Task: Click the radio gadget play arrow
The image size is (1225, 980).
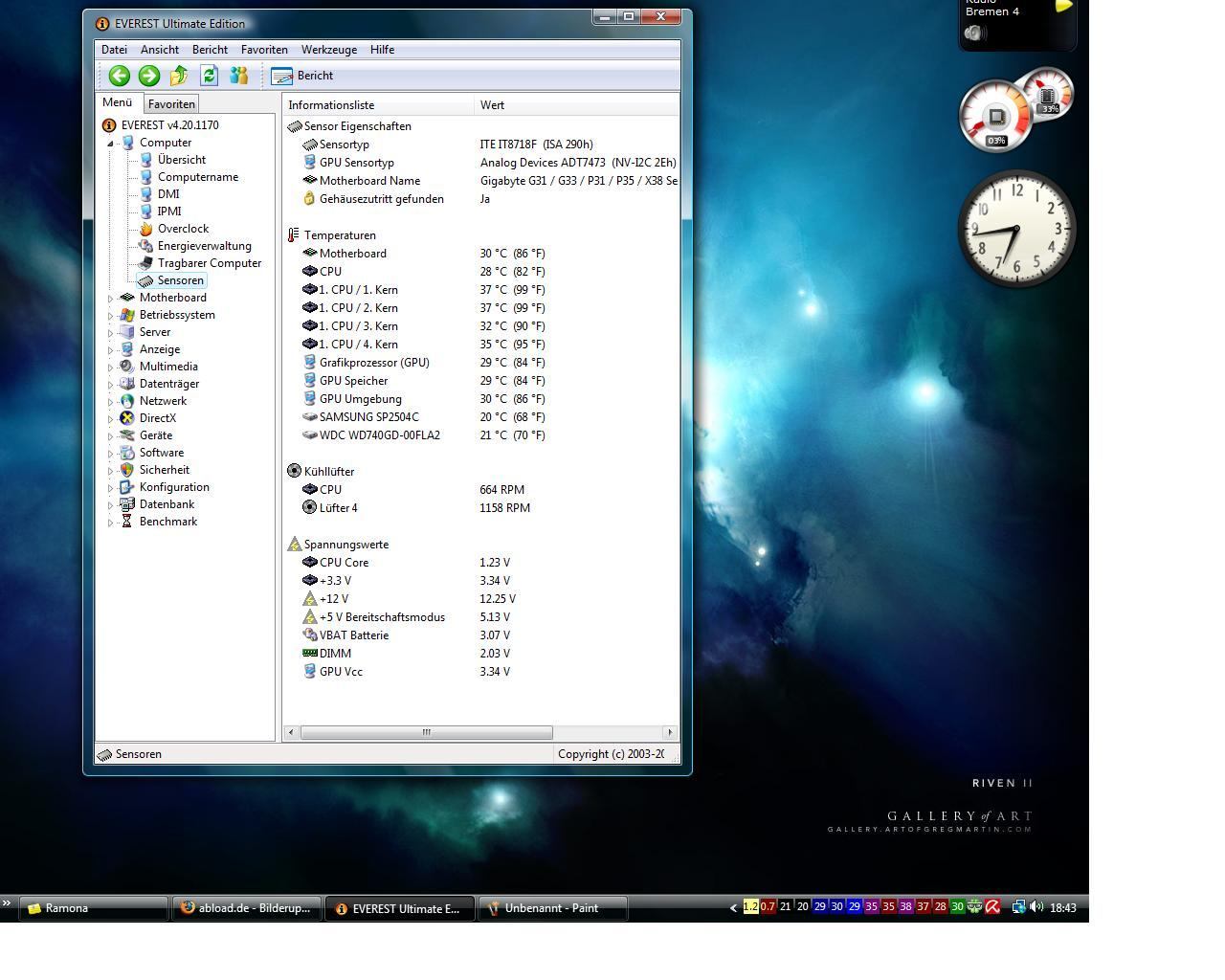Action: [1064, 6]
